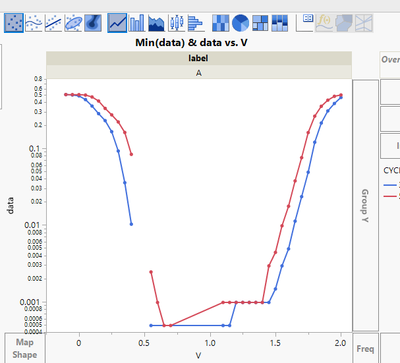Choose the Caption Box icon
The image size is (400, 363).
305,23
